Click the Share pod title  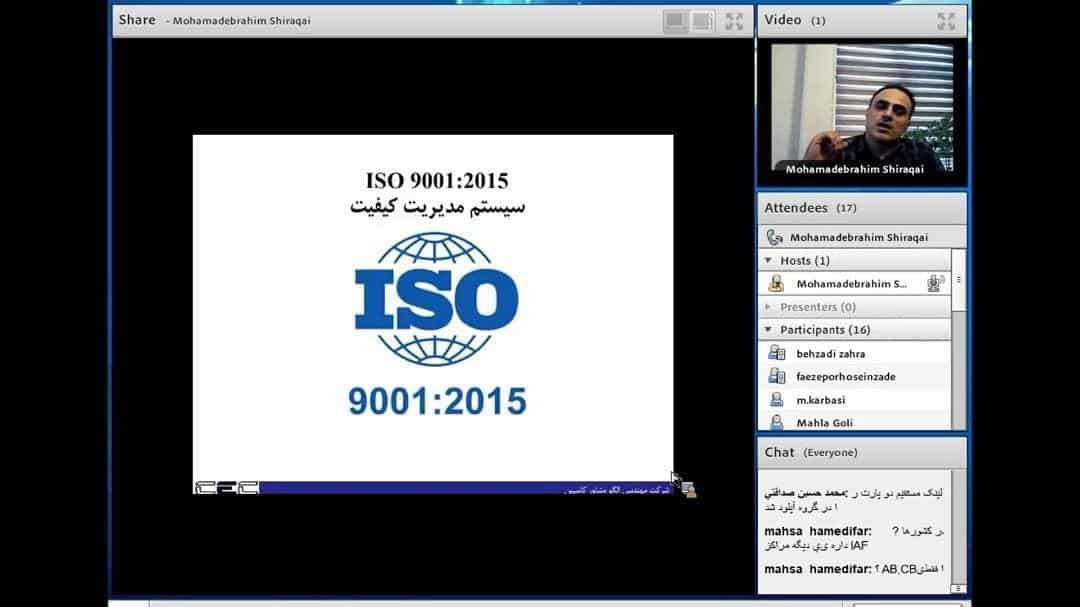click(x=137, y=20)
